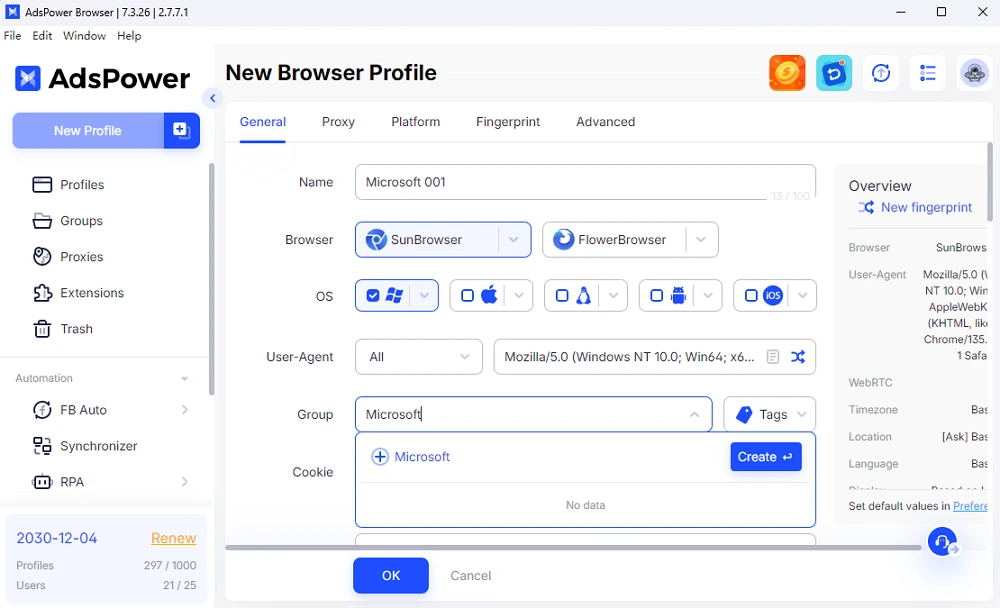Click New fingerprint shuffle icon in Overview
The image size is (1000, 608).
pos(865,207)
